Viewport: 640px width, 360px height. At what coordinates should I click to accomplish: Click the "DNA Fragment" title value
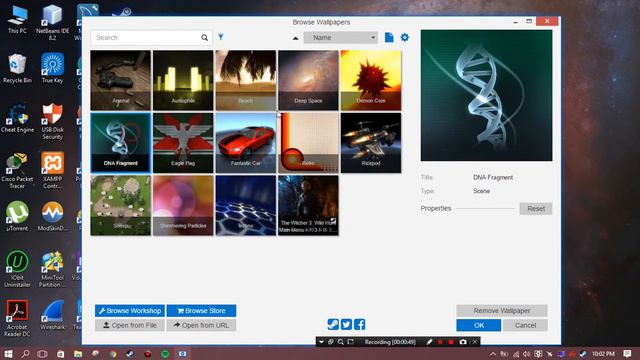pyautogui.click(x=493, y=178)
